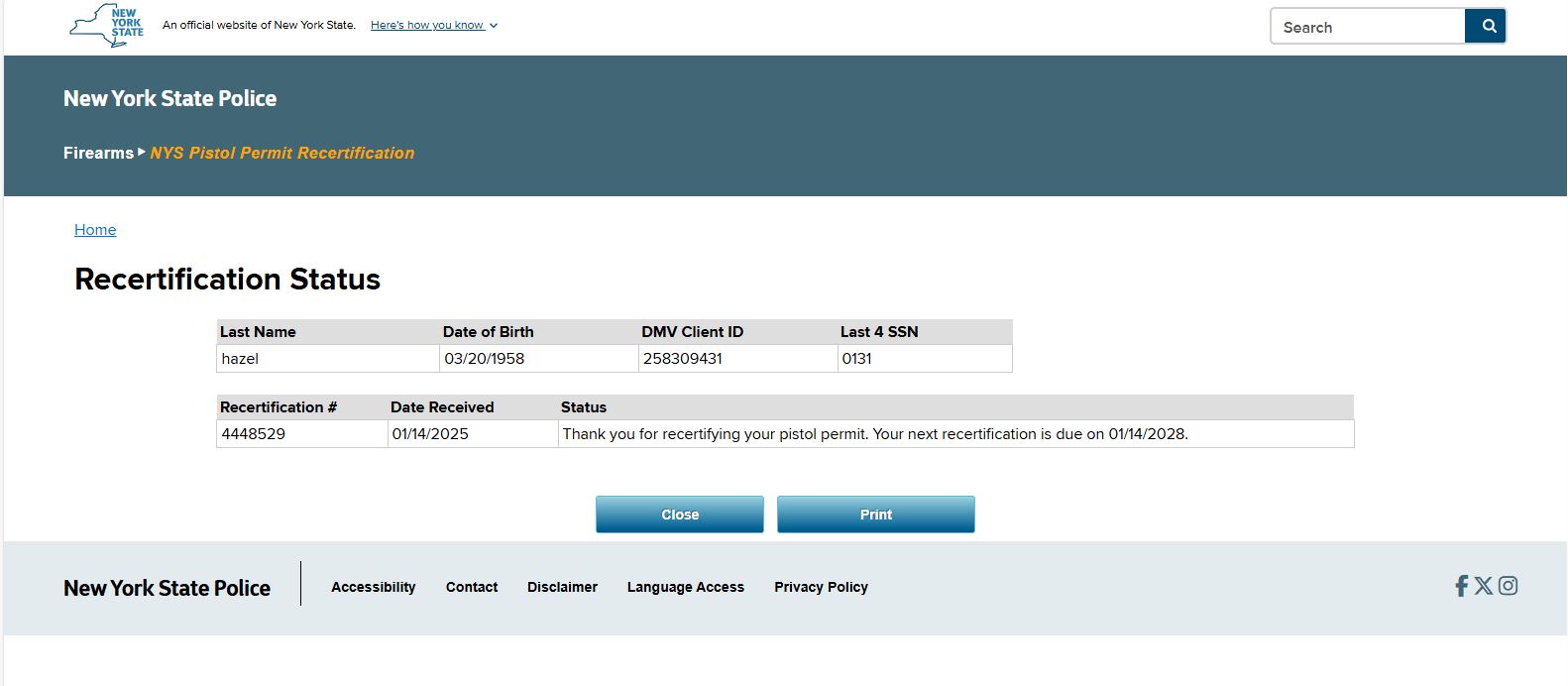Image resolution: width=1568 pixels, height=686 pixels.
Task: Open Accessibility footer link
Action: point(374,587)
